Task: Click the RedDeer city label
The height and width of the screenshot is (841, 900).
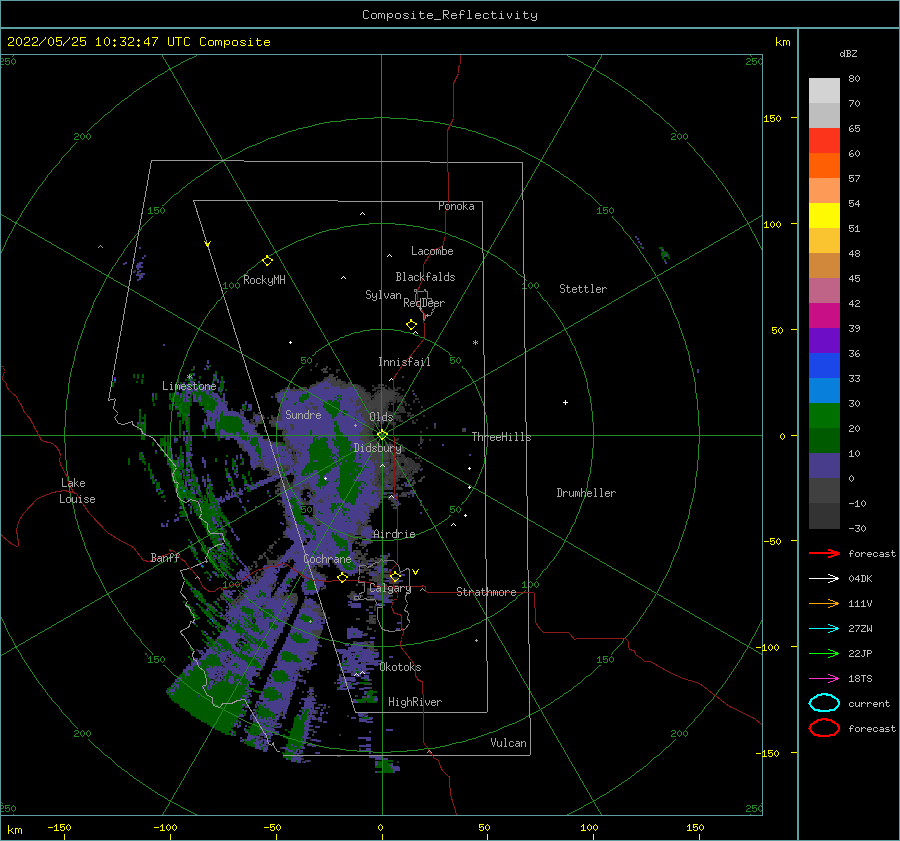Action: (x=424, y=303)
